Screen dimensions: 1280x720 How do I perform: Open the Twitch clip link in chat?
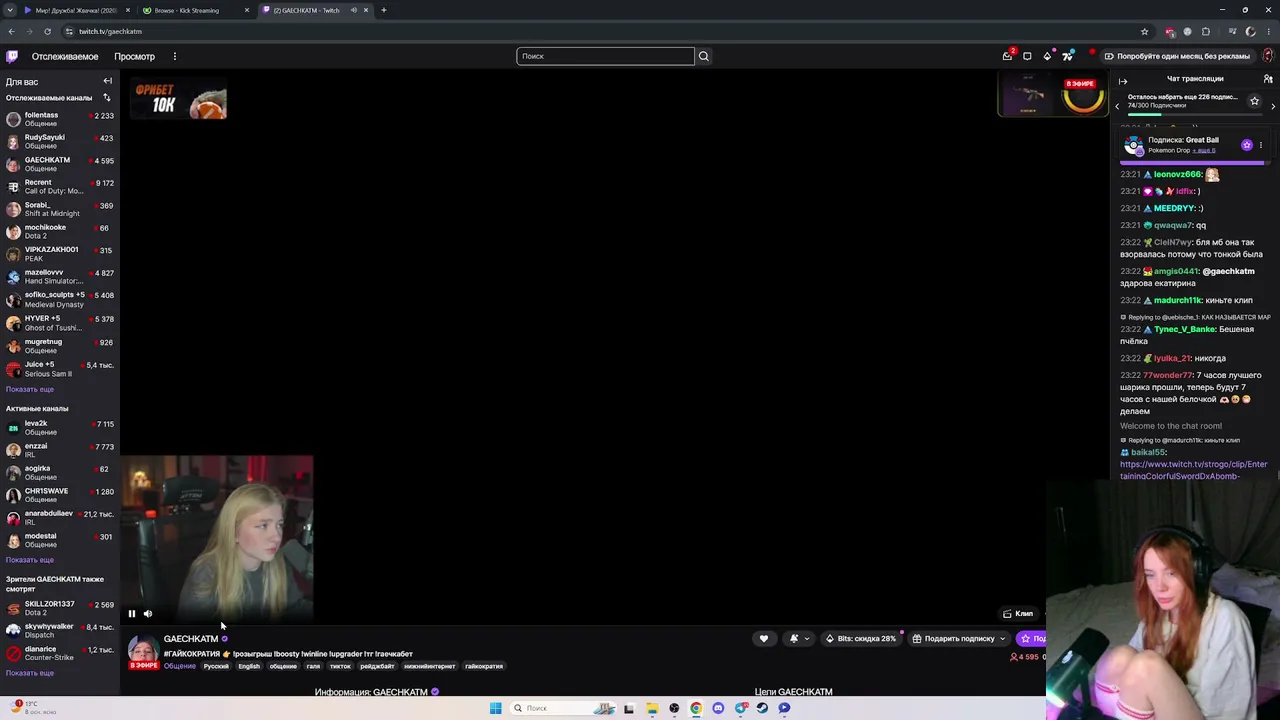(x=1193, y=470)
